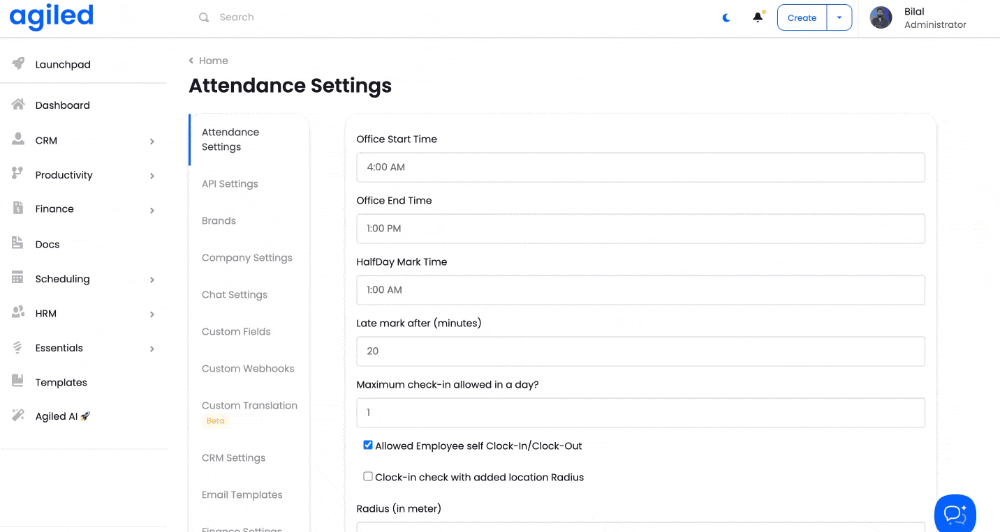Open the Templates icon in sidebar

click(x=17, y=382)
